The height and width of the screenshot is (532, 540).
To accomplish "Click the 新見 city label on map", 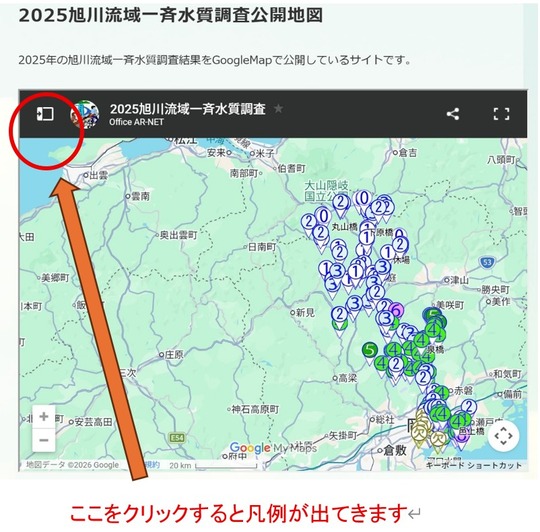I will pos(302,313).
